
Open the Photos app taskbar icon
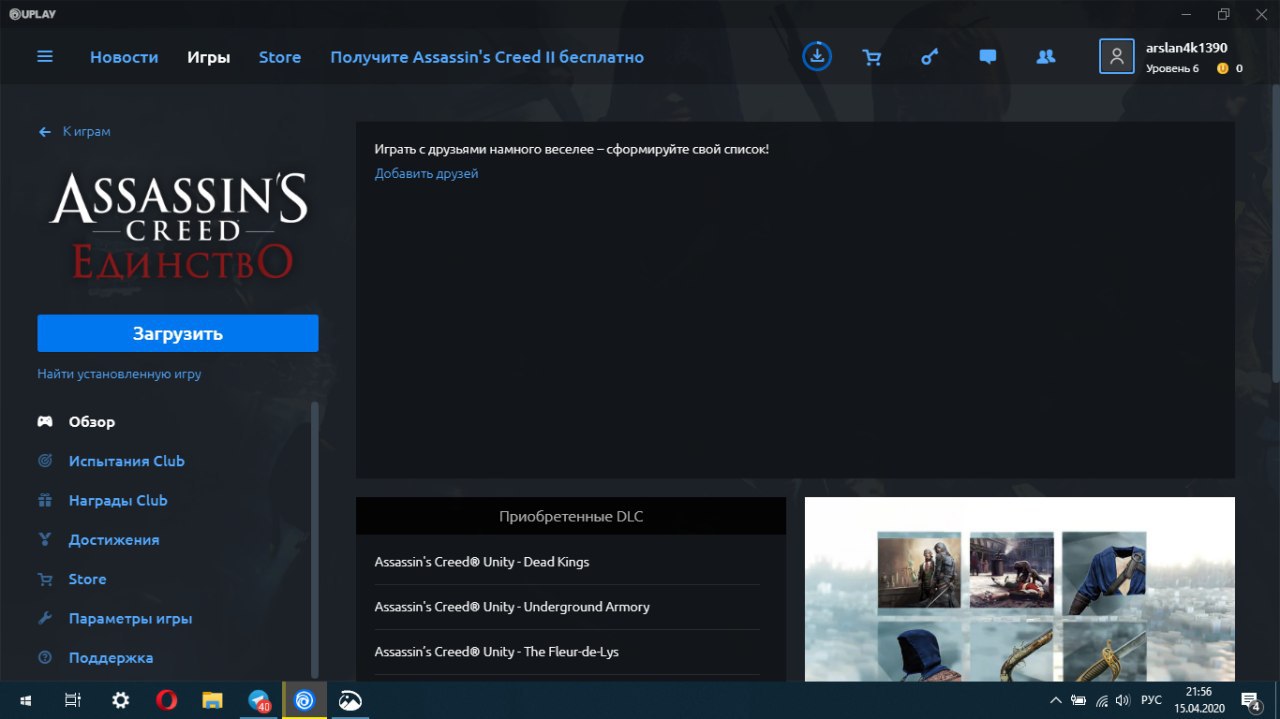point(351,700)
